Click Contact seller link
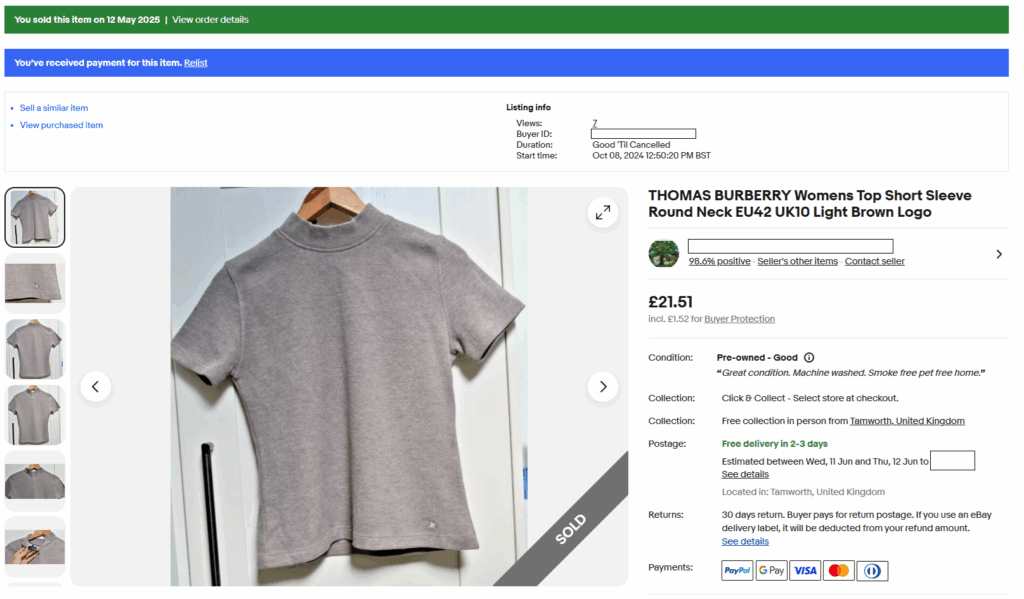1024x599 pixels. coord(874,261)
